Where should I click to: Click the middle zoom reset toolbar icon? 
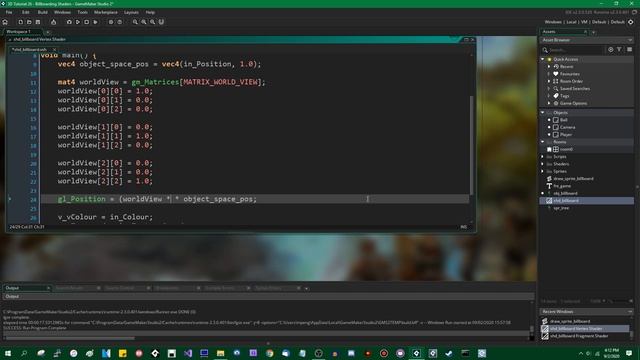144,22
